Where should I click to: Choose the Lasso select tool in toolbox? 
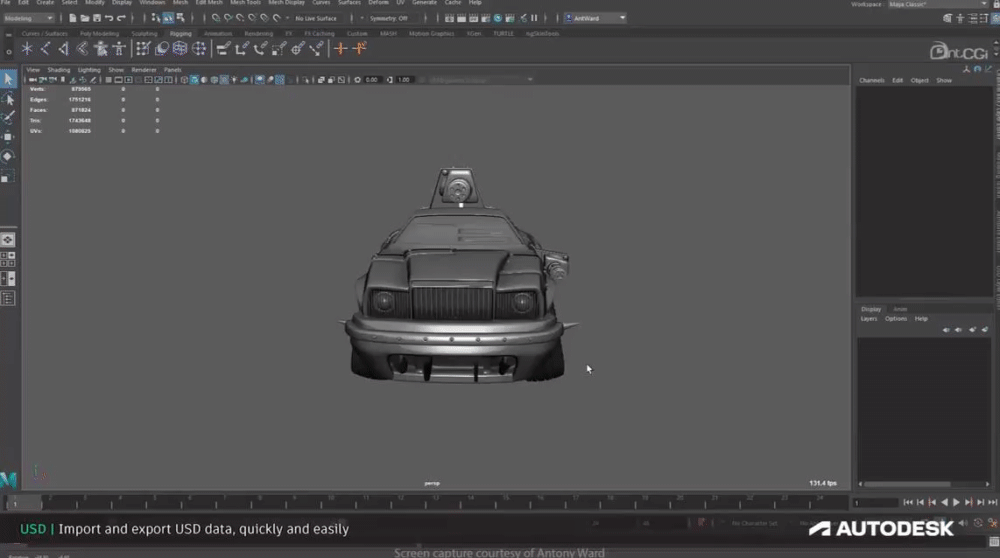(x=8, y=99)
